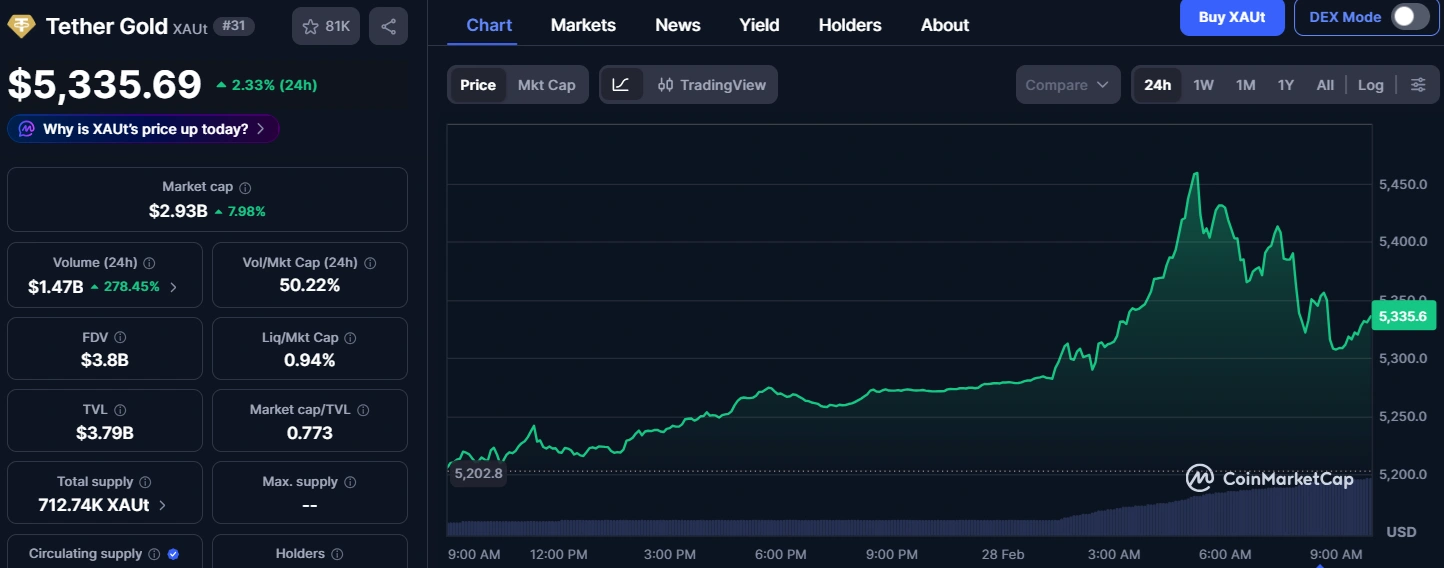Open Why is XAUt's price up today
The width and height of the screenshot is (1444, 568).
(143, 129)
